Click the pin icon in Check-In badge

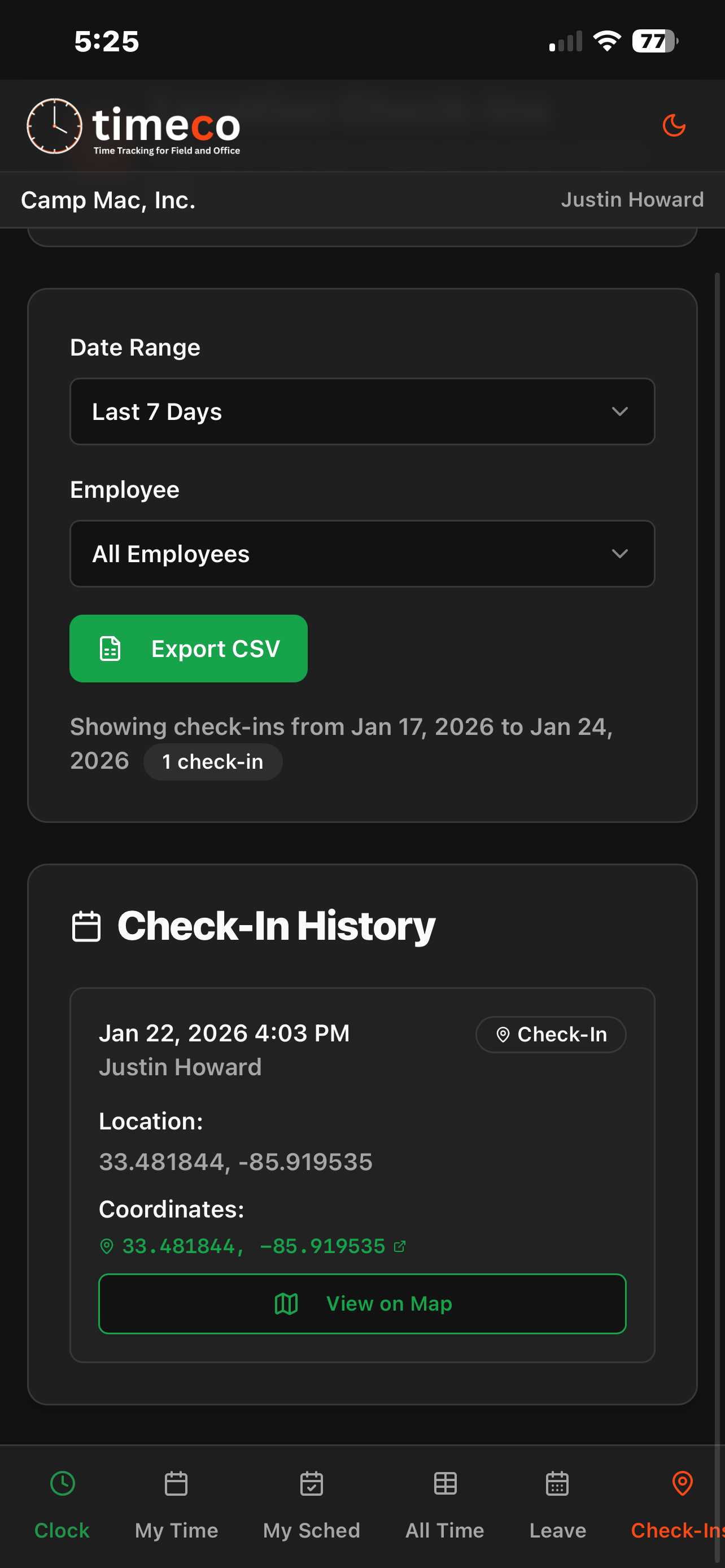(x=503, y=1034)
